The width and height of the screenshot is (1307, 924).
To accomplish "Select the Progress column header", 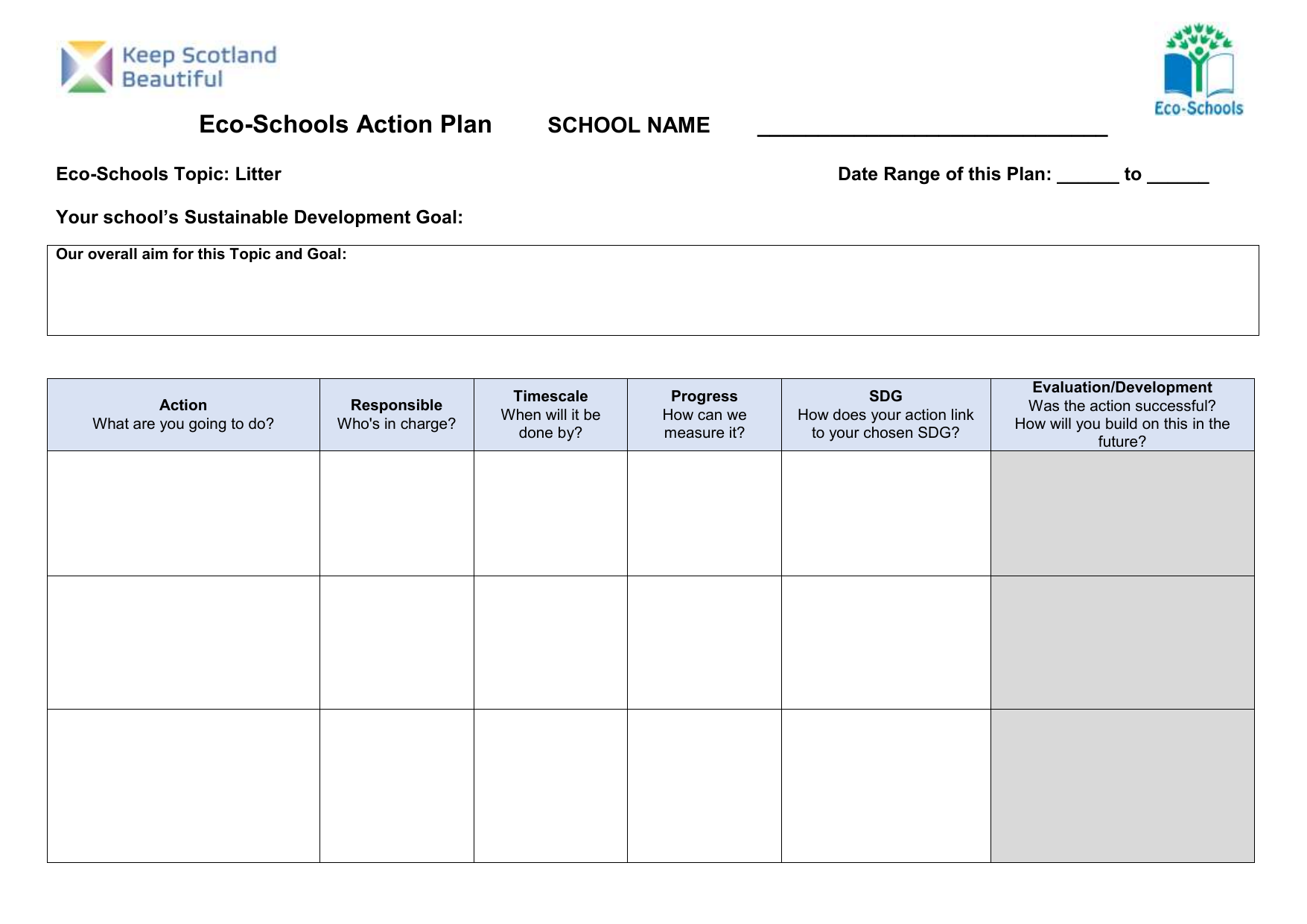I will click(705, 415).
